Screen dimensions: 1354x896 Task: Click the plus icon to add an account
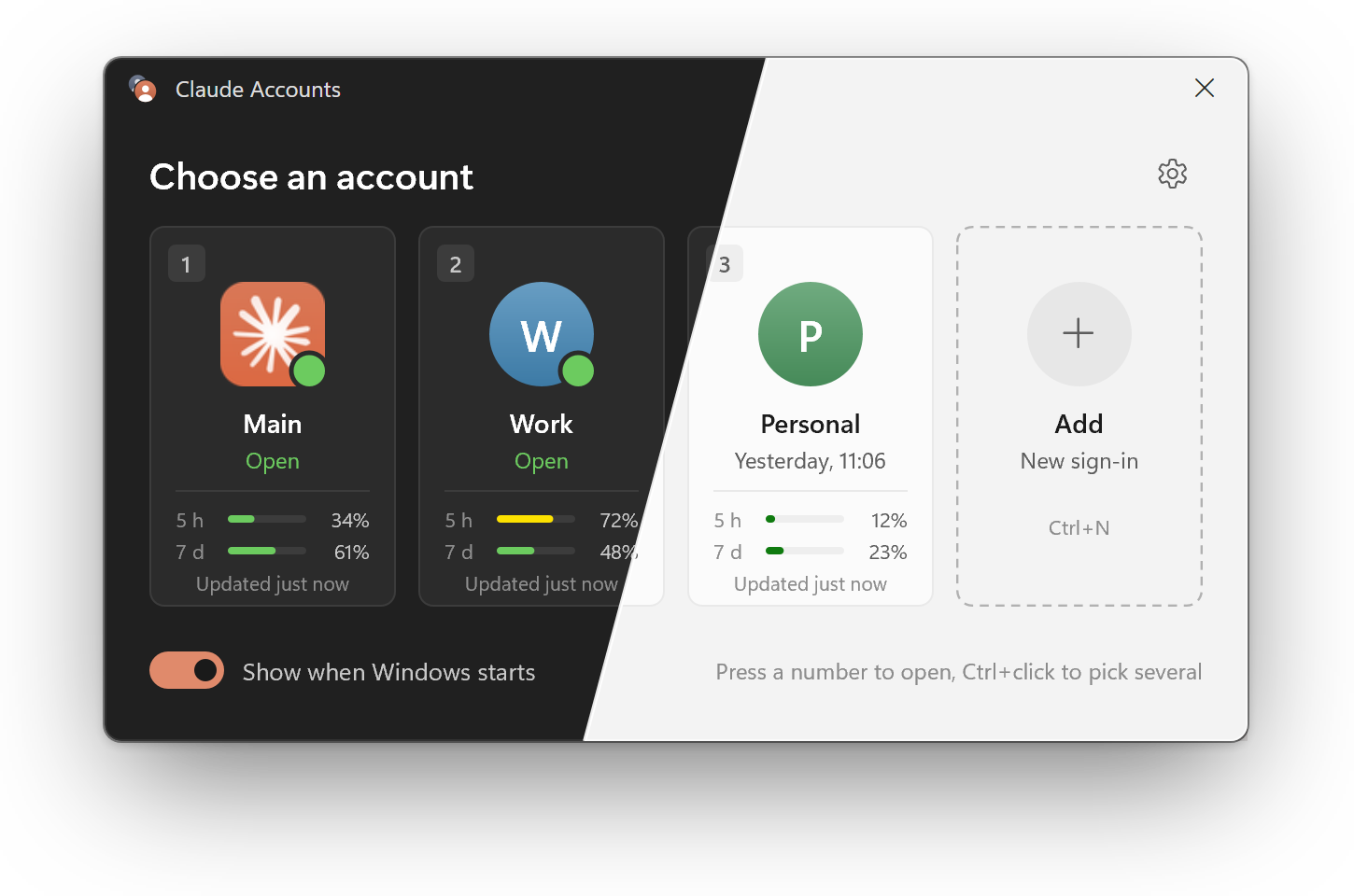click(1079, 334)
